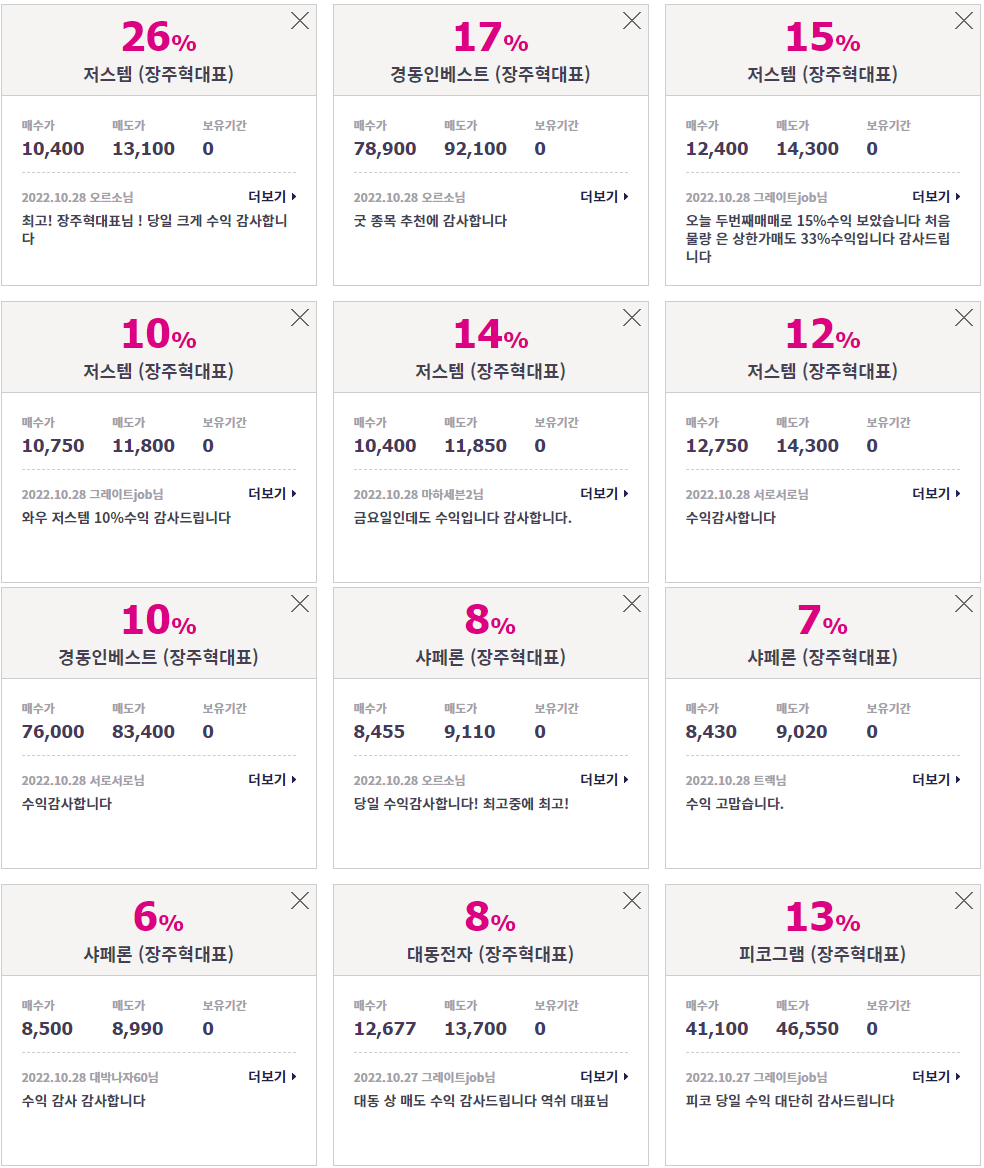Close the 26% 저스템 card
The height and width of the screenshot is (1168, 984).
coord(299,21)
